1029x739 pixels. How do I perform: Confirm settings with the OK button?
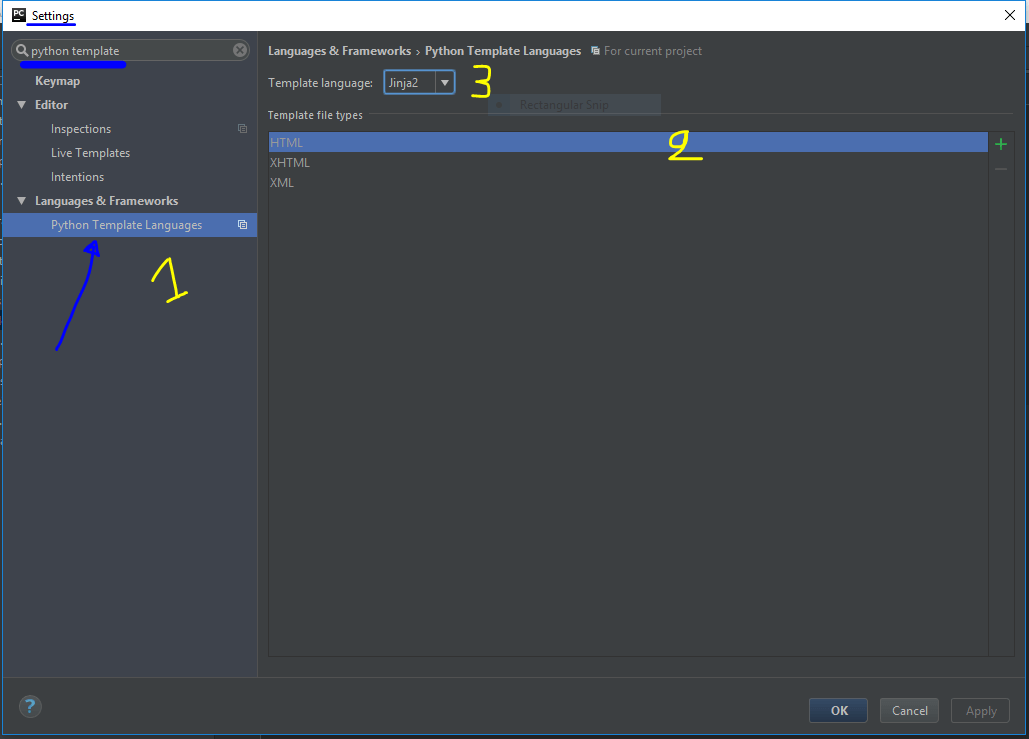839,711
